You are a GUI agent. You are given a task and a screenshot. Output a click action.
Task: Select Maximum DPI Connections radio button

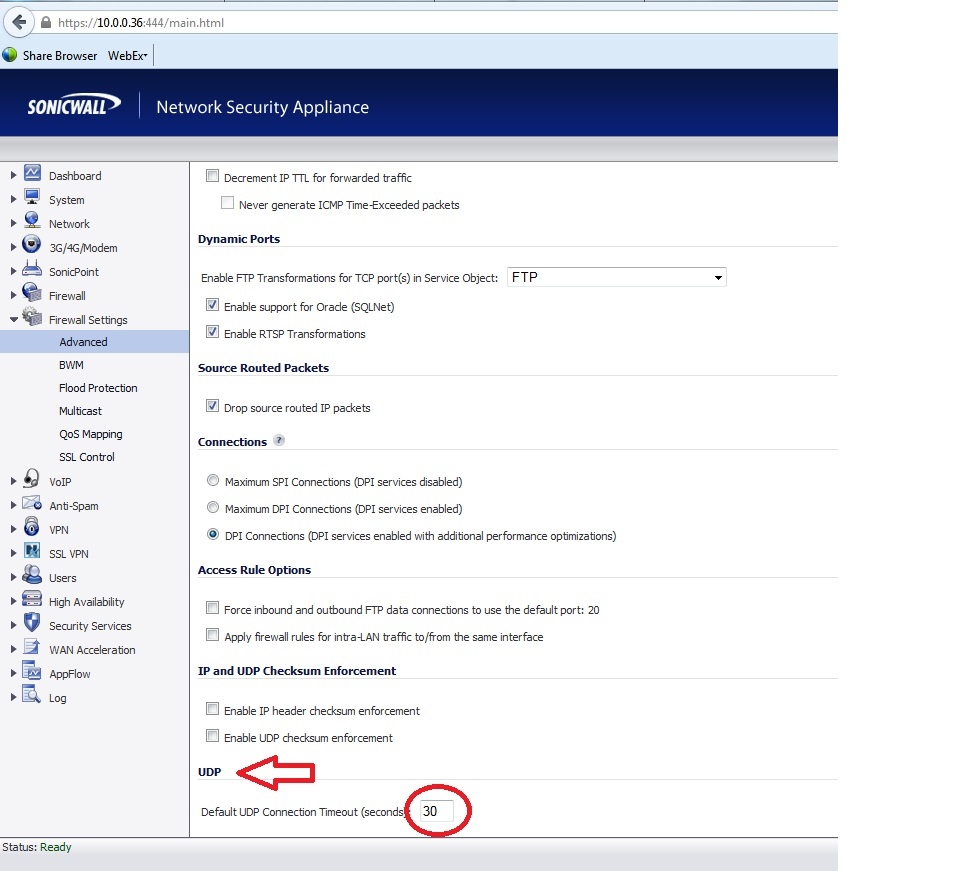212,507
